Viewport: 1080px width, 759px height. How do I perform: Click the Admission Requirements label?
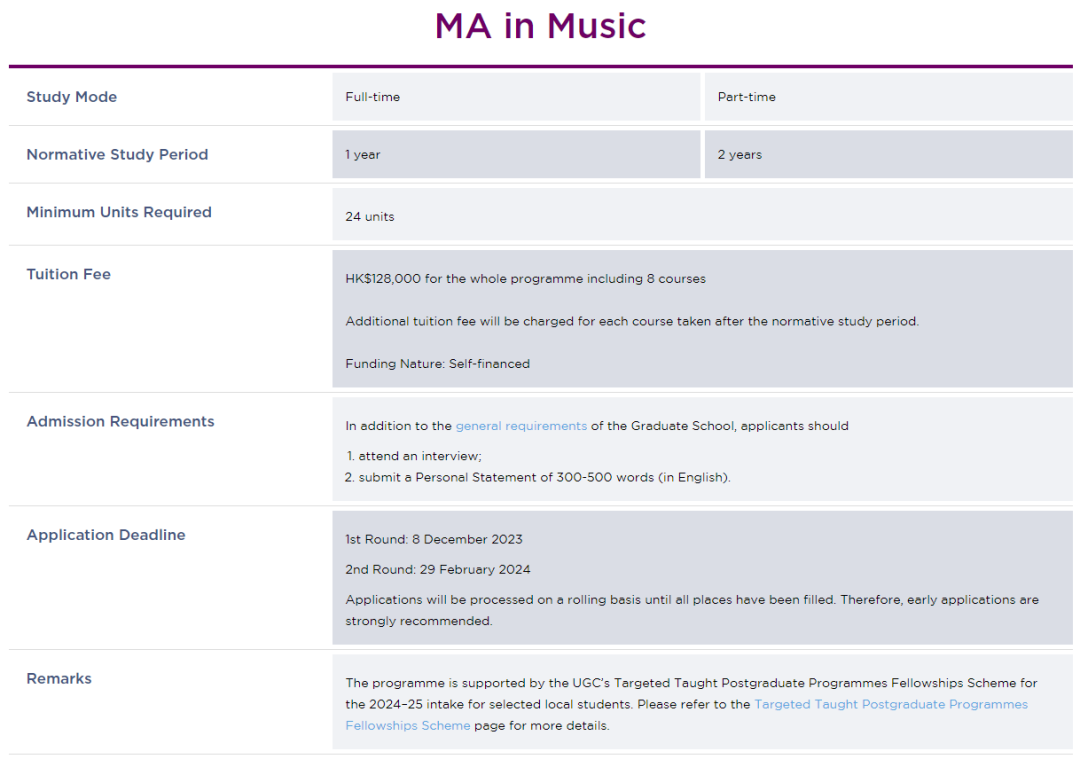[x=121, y=422]
